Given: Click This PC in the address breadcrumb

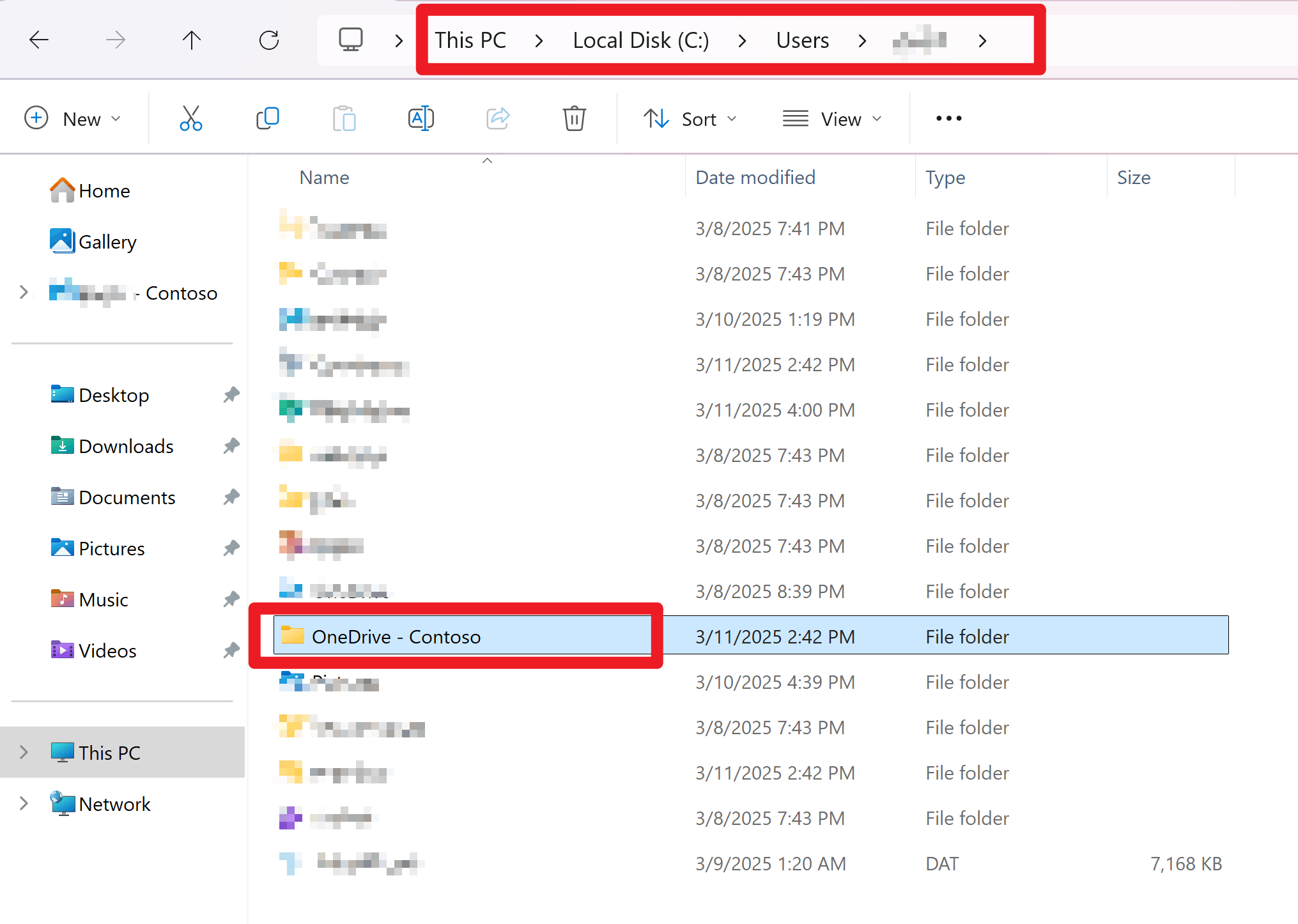Looking at the screenshot, I should pyautogui.click(x=470, y=40).
